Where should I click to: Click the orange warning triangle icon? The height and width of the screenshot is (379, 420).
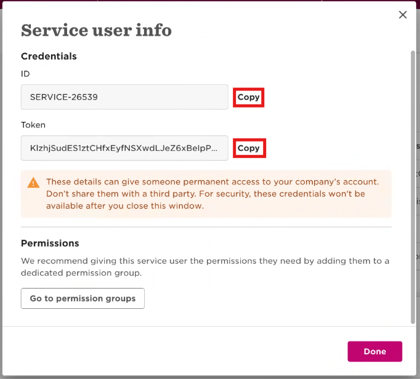[x=33, y=183]
